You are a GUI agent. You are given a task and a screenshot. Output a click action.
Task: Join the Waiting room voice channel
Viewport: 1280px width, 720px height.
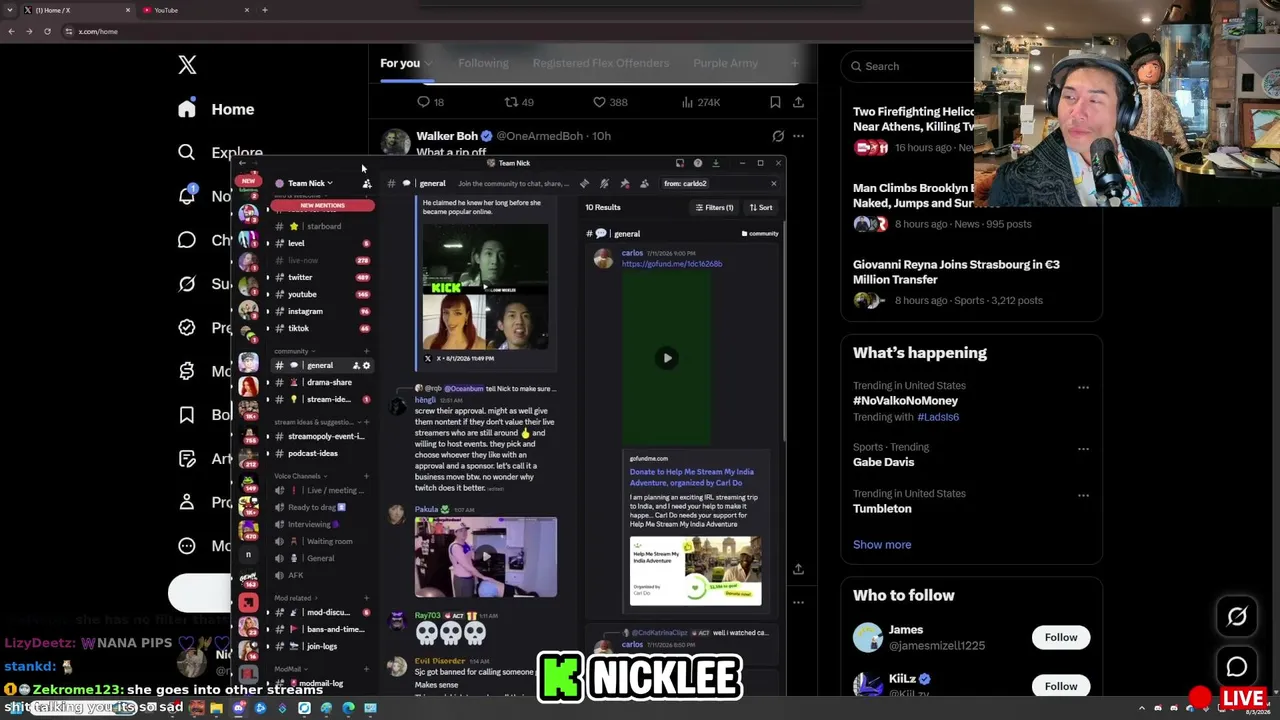[322, 542]
